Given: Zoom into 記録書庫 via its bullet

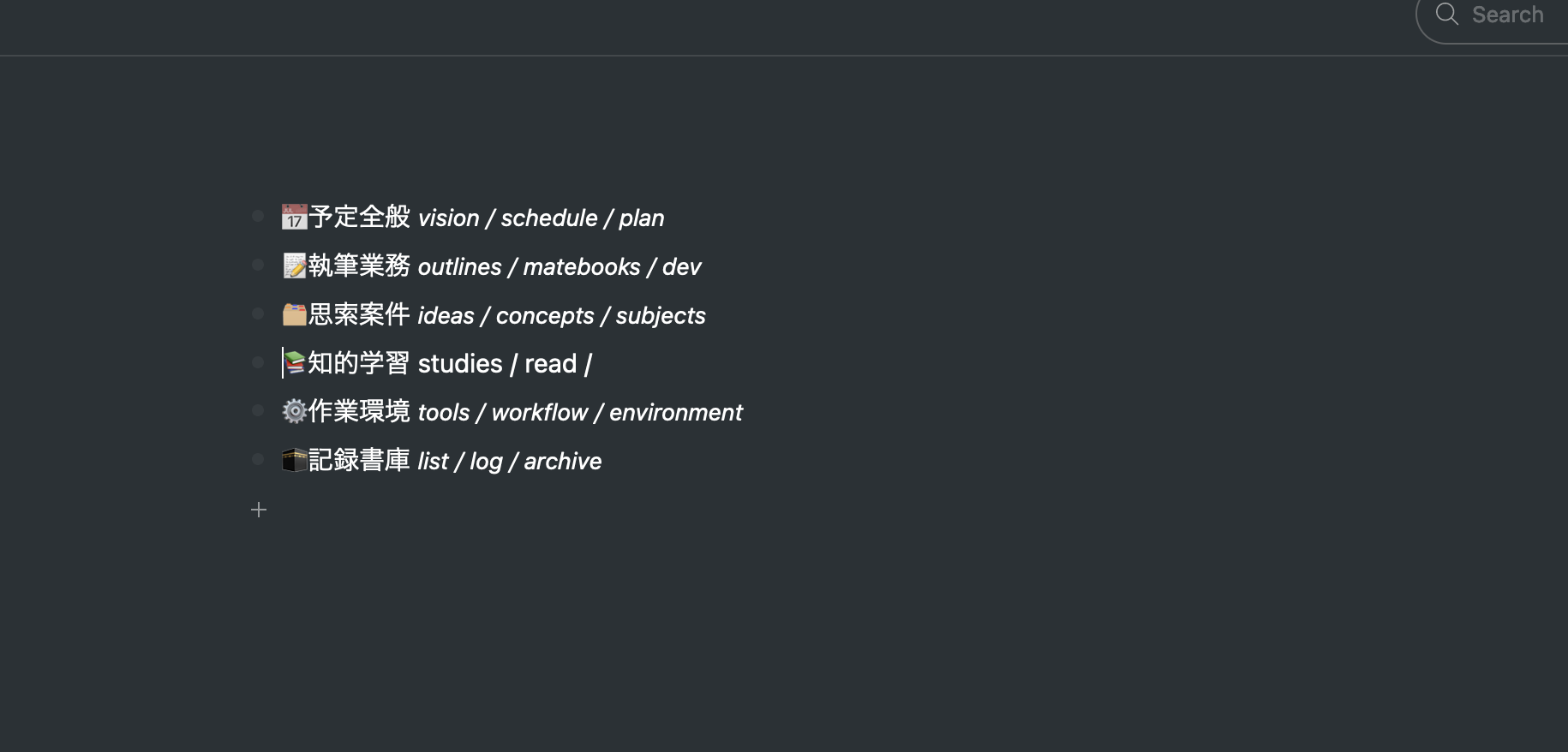Looking at the screenshot, I should click(258, 459).
